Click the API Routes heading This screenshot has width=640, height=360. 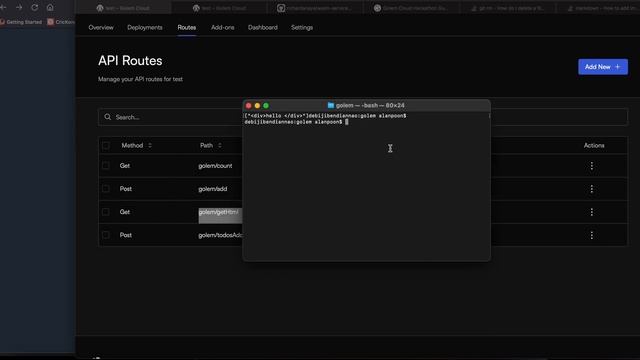(x=130, y=61)
